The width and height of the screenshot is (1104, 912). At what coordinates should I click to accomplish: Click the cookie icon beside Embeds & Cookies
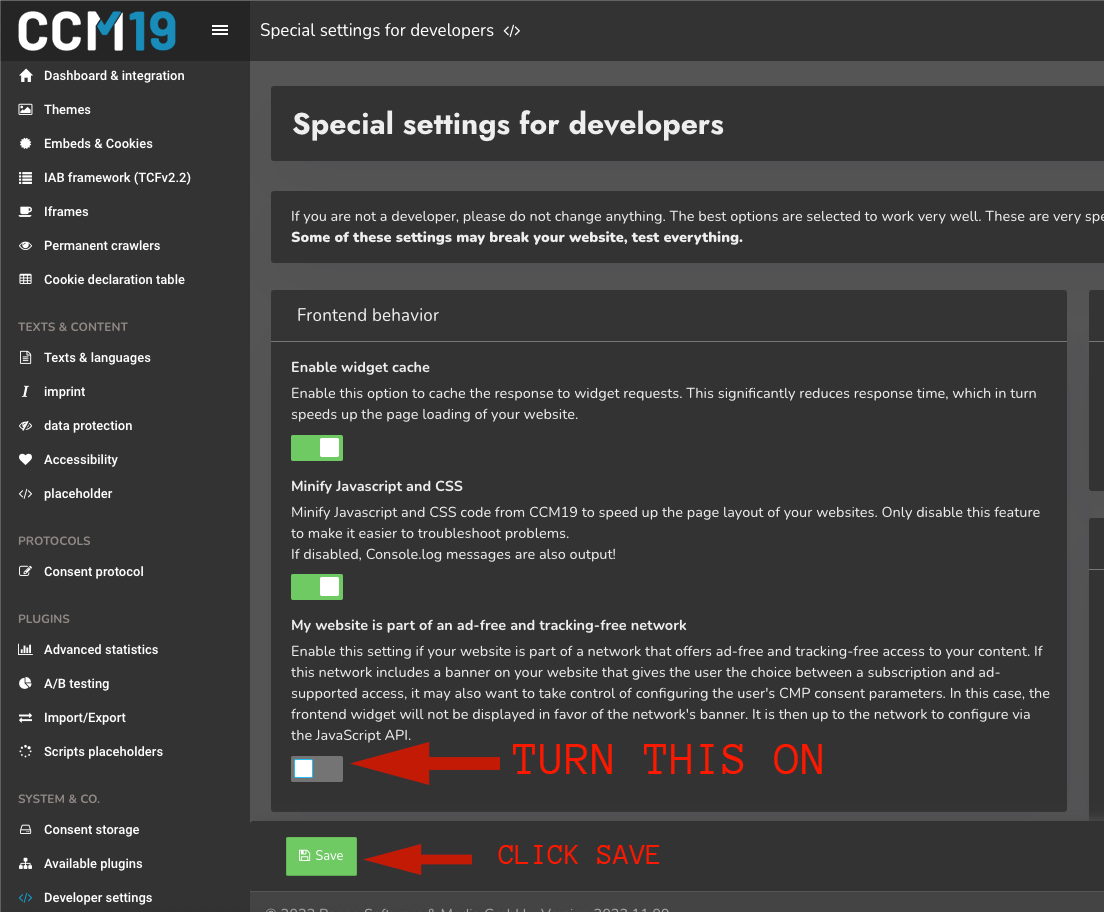tap(25, 144)
